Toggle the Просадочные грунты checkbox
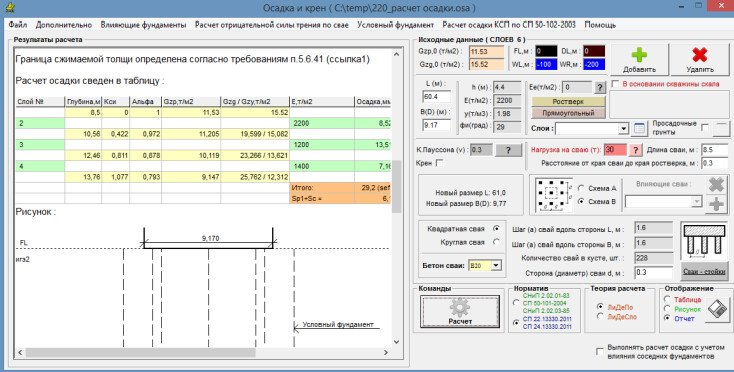 [705, 127]
